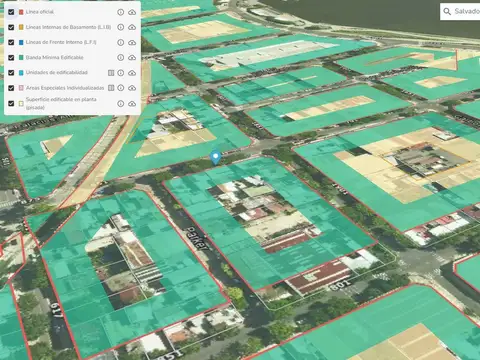Click cloud download for Areas Especiales Individualizadas
This screenshot has height=360, width=480.
pos(132,88)
